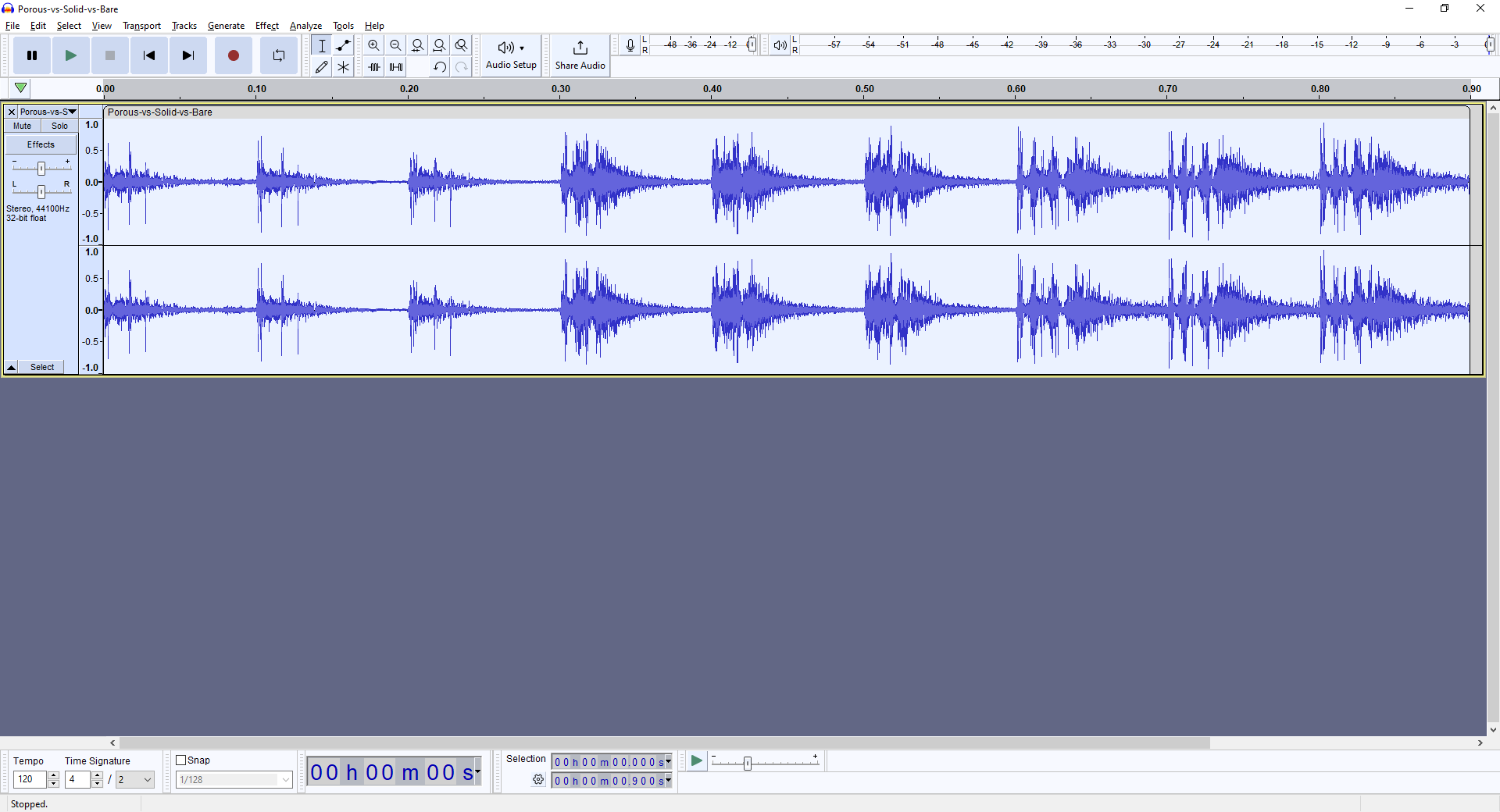Select the Multi-tool asterisk icon

343,67
